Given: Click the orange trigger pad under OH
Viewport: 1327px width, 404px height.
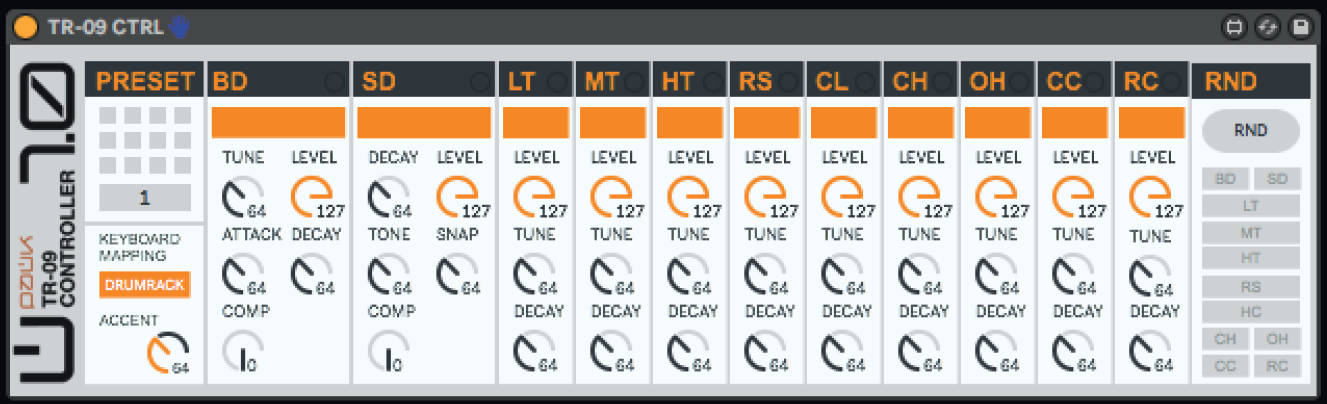Looking at the screenshot, I should point(998,122).
